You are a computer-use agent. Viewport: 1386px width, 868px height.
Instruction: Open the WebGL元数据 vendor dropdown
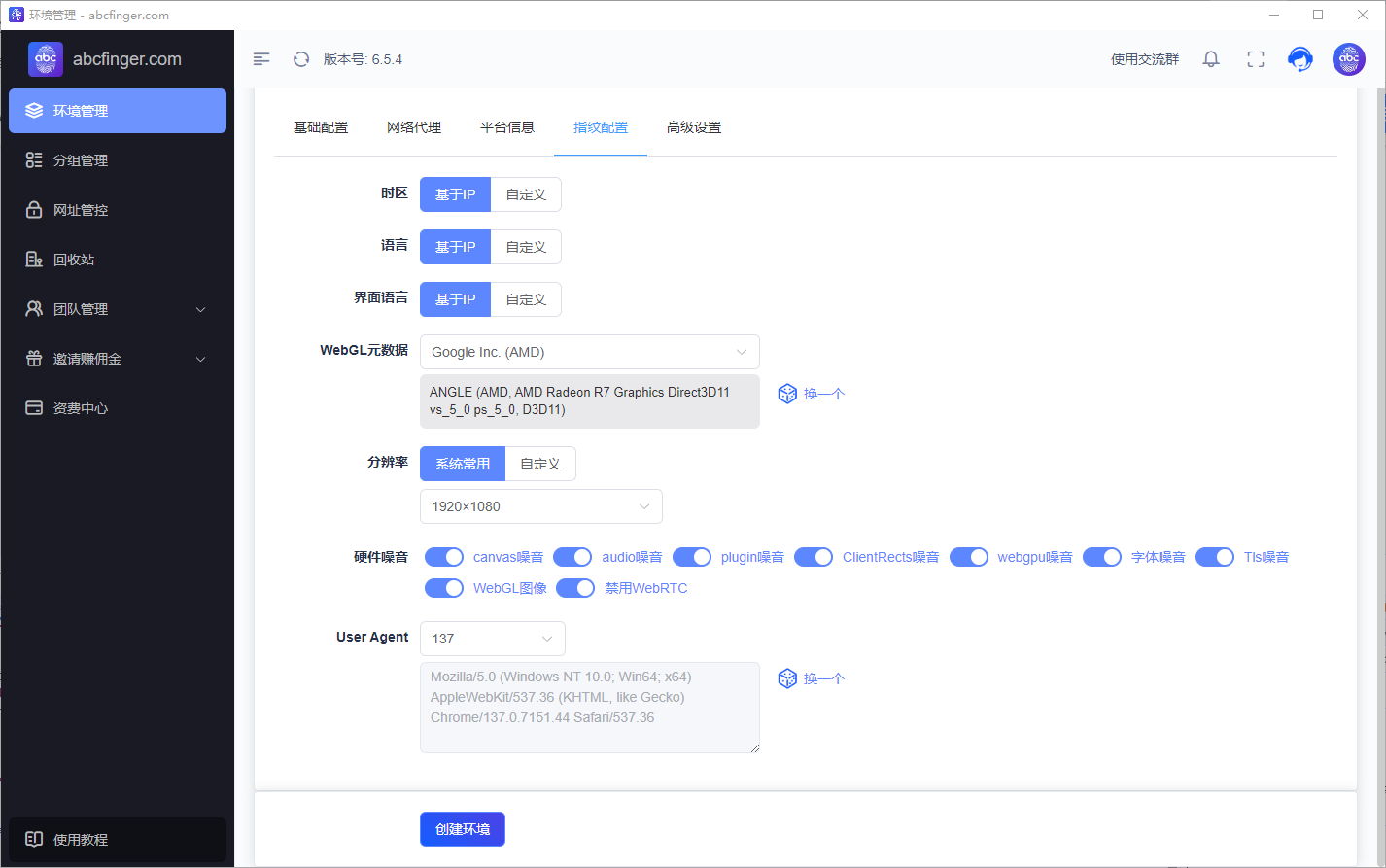pos(589,352)
